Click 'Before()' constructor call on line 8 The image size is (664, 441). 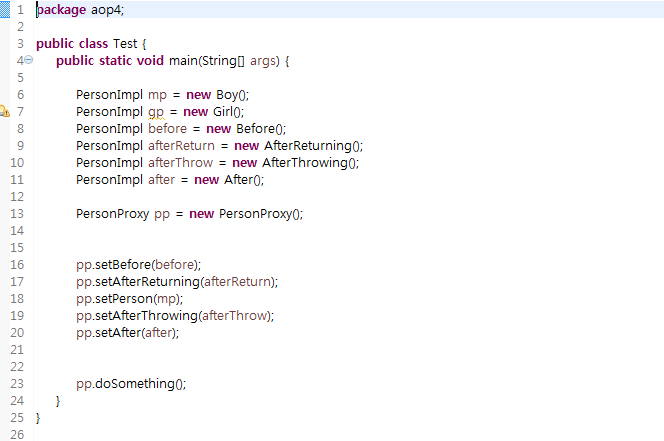[x=261, y=129]
